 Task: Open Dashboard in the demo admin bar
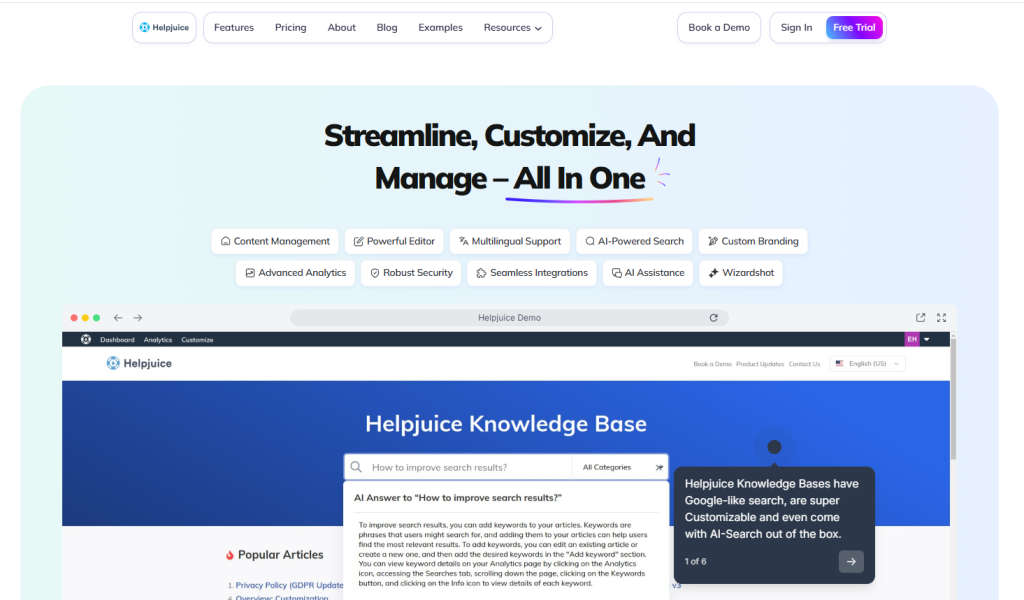point(118,339)
